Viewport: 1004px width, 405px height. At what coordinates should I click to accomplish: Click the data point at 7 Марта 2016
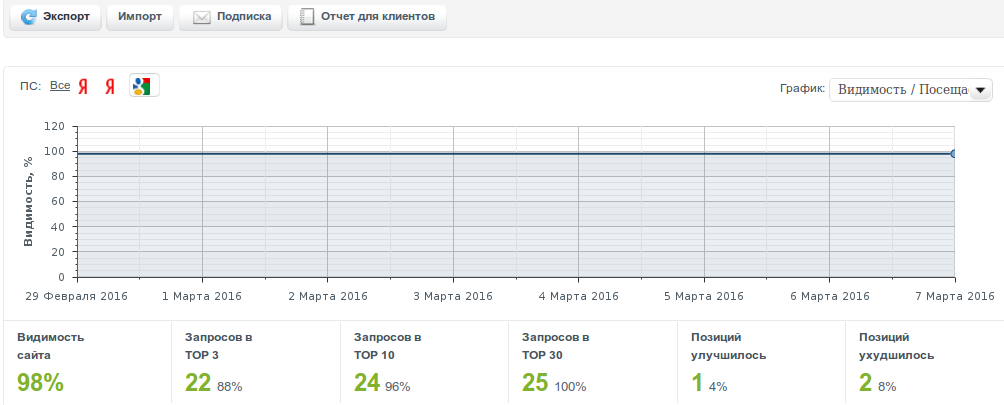click(955, 154)
